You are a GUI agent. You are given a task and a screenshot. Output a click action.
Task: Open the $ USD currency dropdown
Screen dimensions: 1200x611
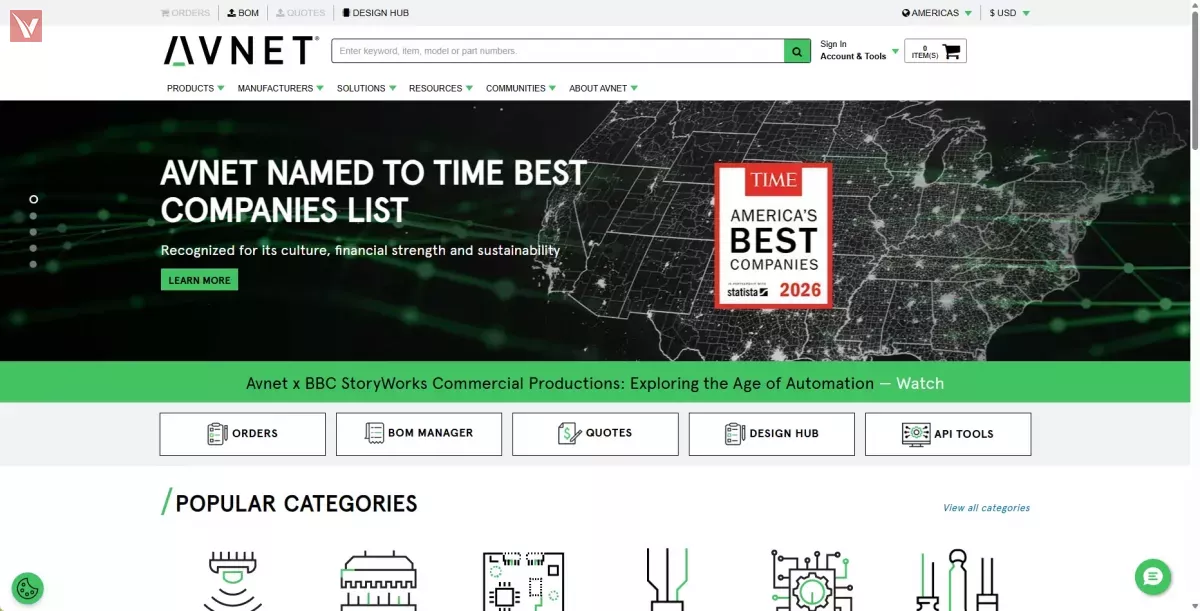click(1009, 13)
